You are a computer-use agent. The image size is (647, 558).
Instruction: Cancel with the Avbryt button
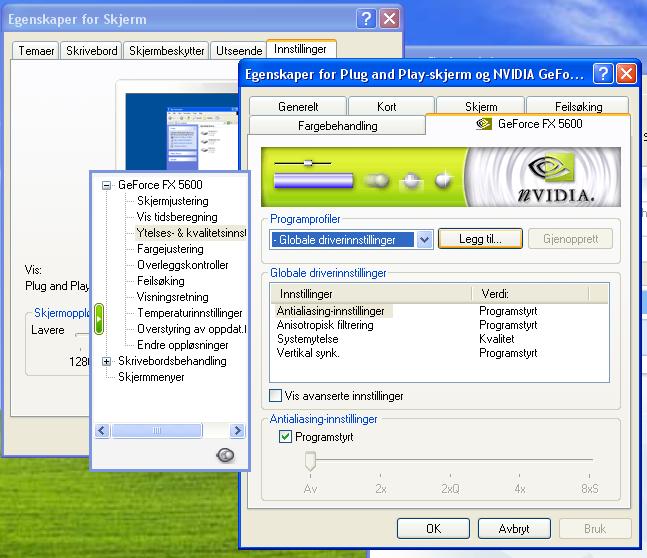tap(514, 529)
